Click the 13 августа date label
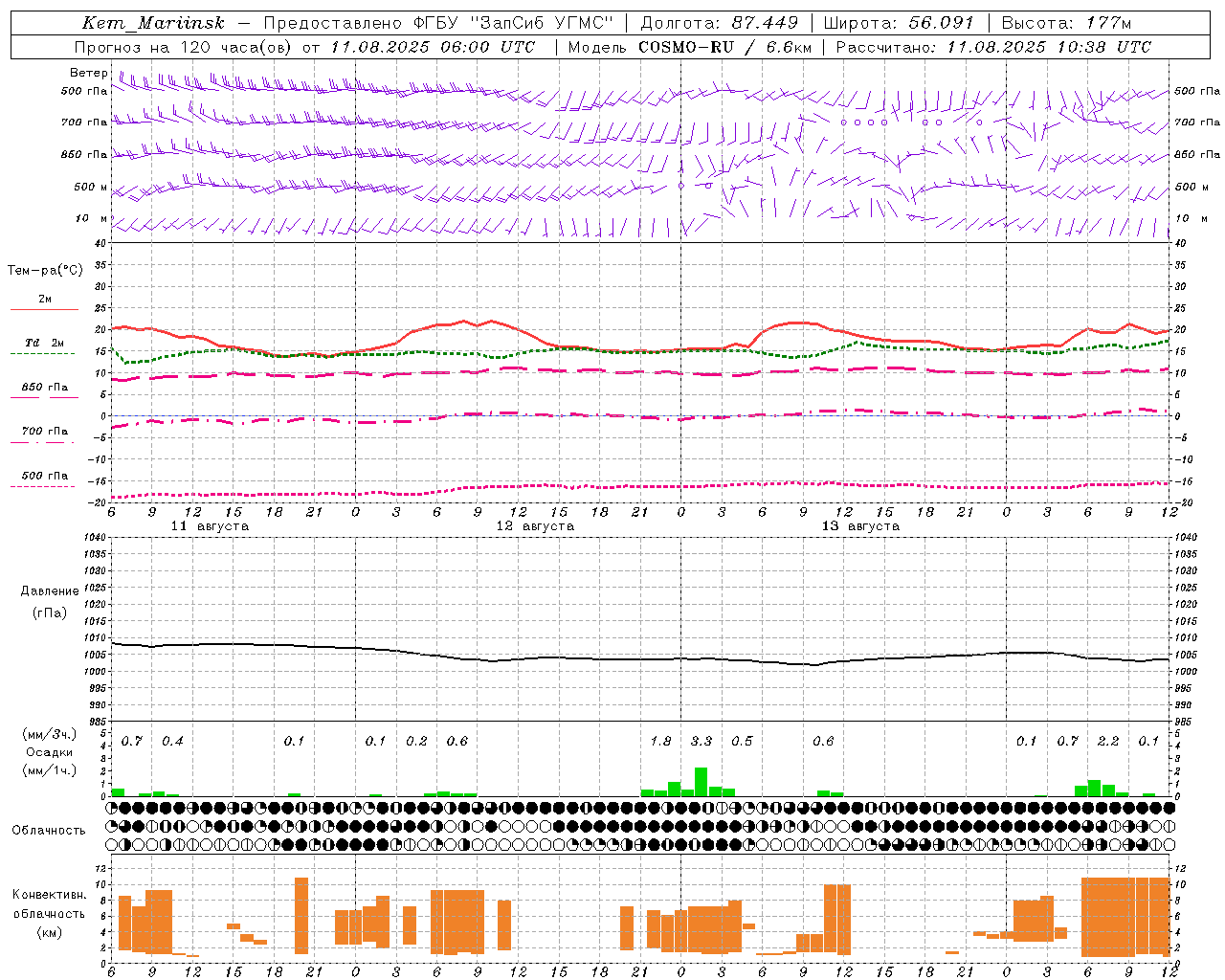Viewport: 1225px width, 980px height. pos(860,526)
